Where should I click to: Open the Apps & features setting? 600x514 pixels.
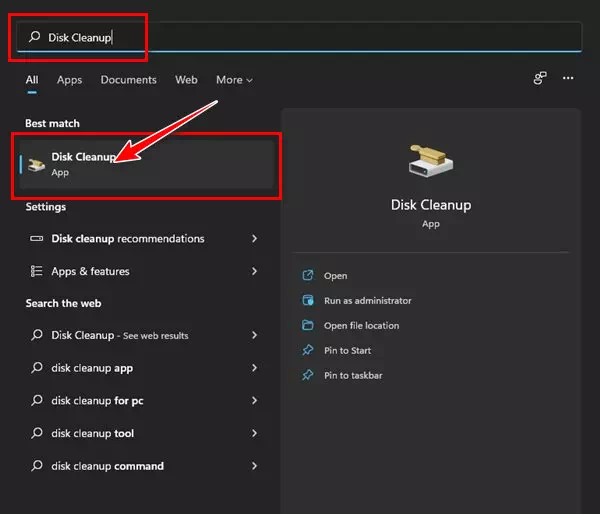(x=144, y=271)
